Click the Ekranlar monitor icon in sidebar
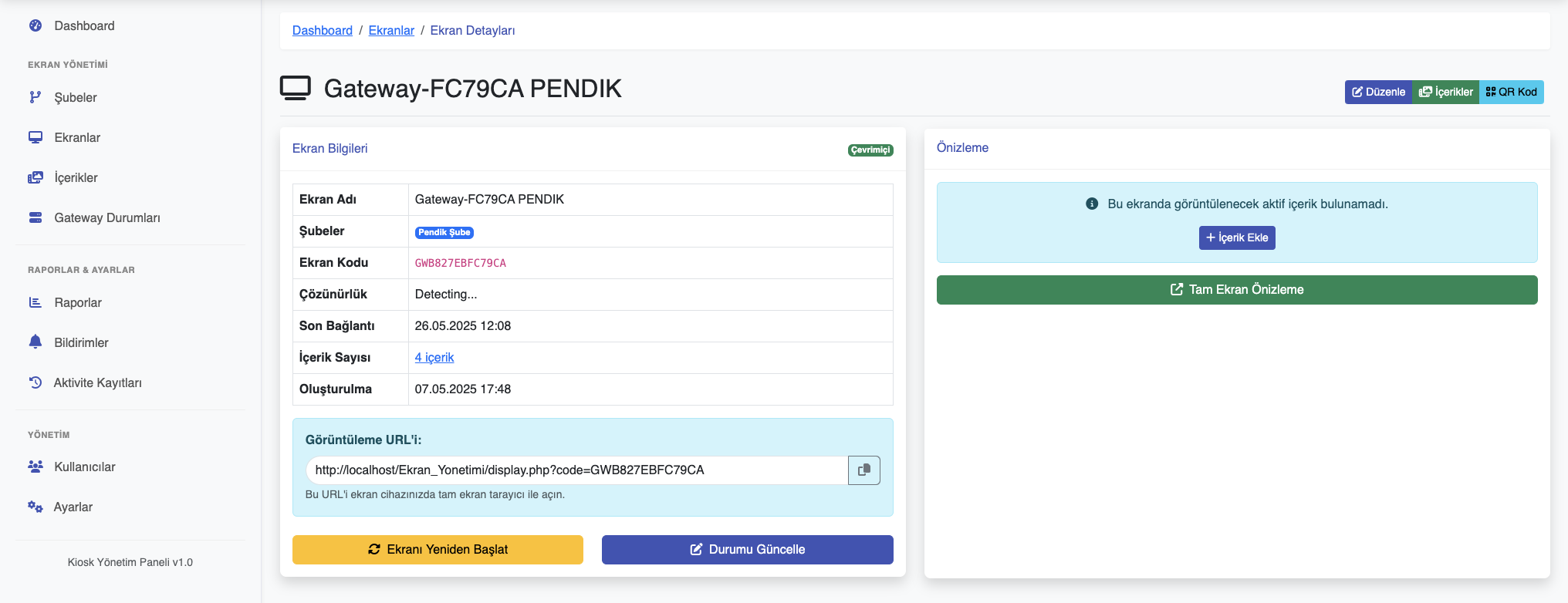 pos(35,137)
